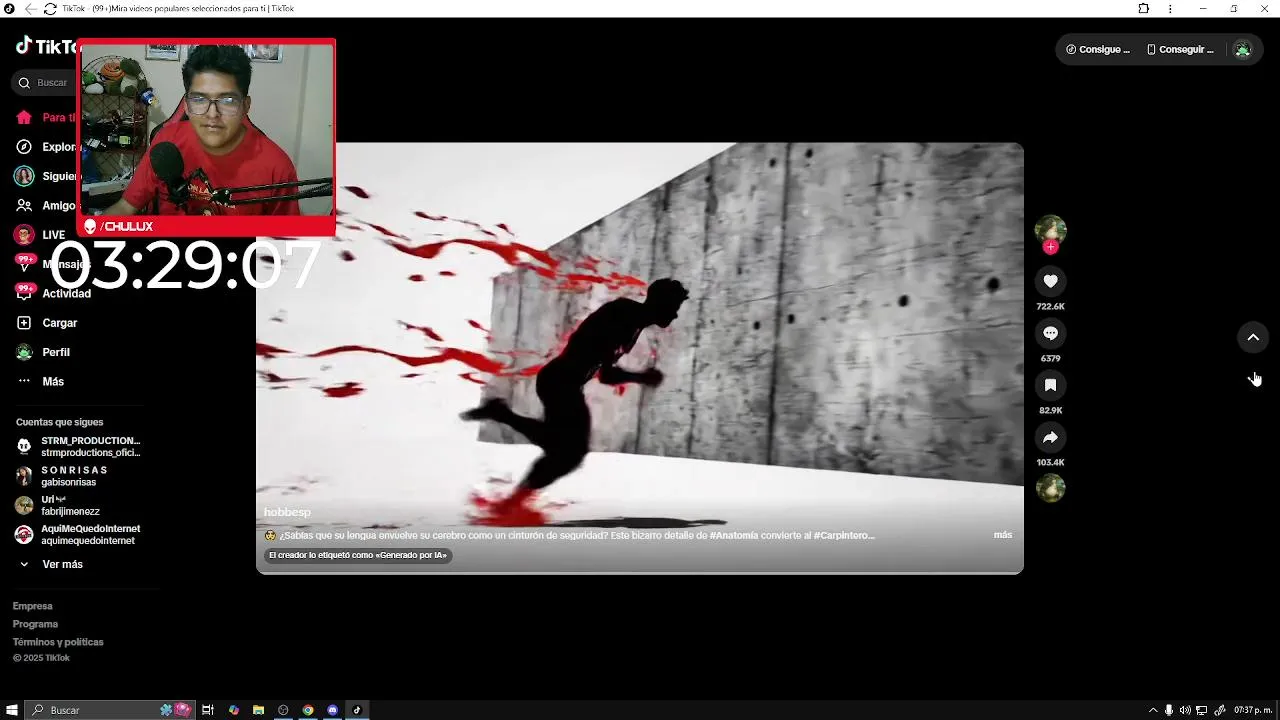The width and height of the screenshot is (1280, 720).
Task: Click the 'Consigue ...' coins button
Action: [1097, 49]
